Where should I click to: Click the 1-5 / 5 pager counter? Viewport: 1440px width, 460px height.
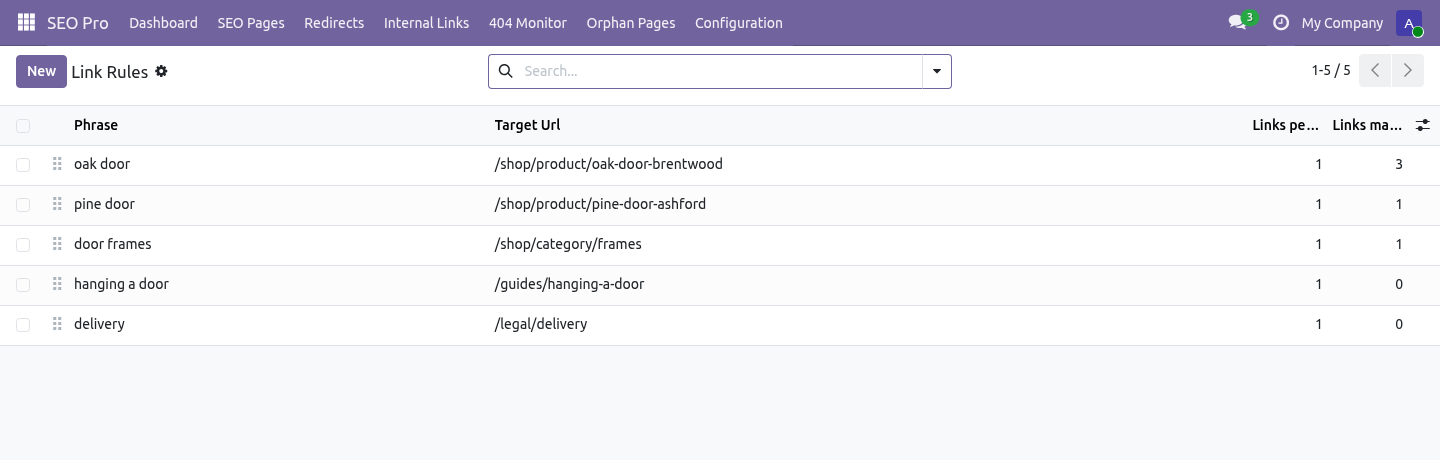point(1331,70)
